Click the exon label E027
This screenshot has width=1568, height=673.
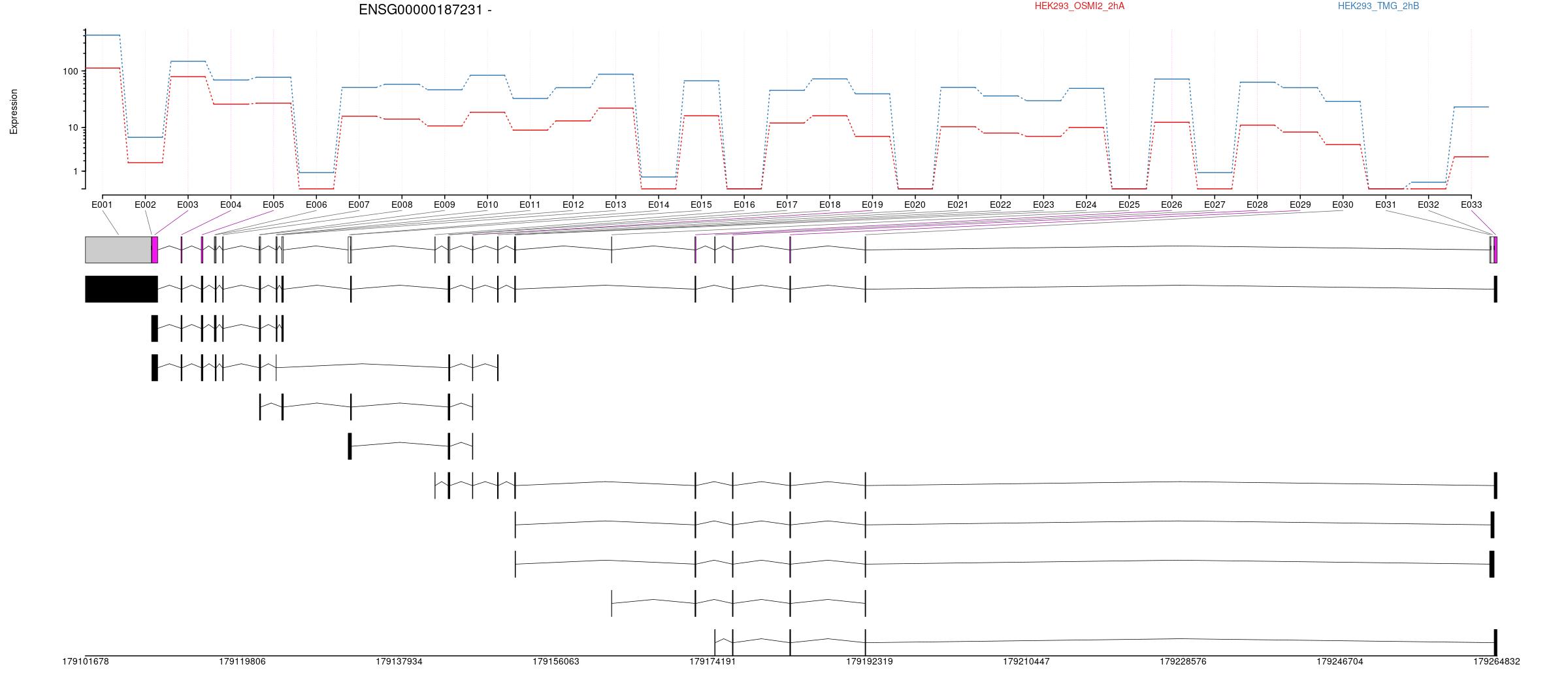pyautogui.click(x=1215, y=205)
